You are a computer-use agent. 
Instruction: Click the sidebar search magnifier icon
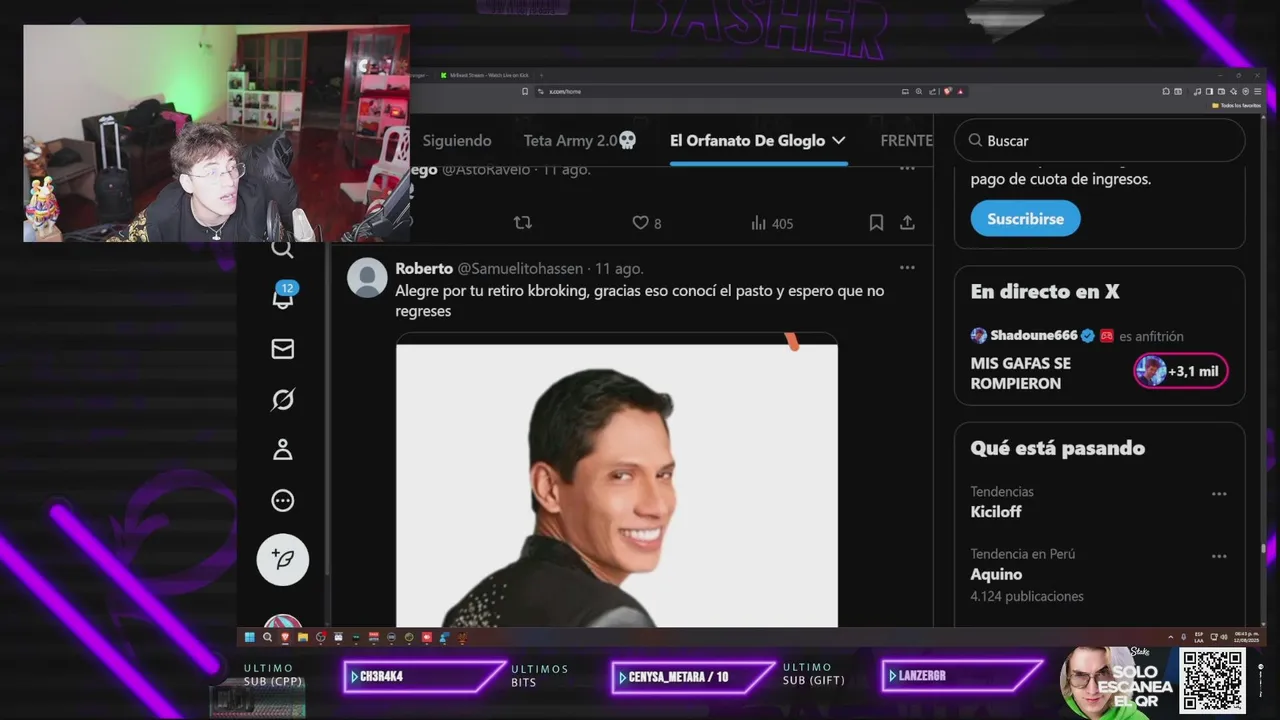click(283, 249)
